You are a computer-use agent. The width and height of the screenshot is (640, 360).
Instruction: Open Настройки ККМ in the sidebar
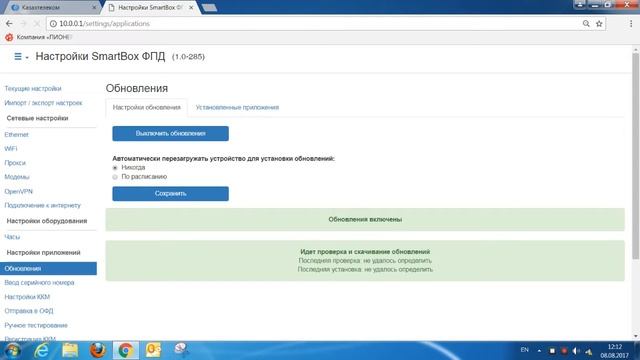(27, 297)
